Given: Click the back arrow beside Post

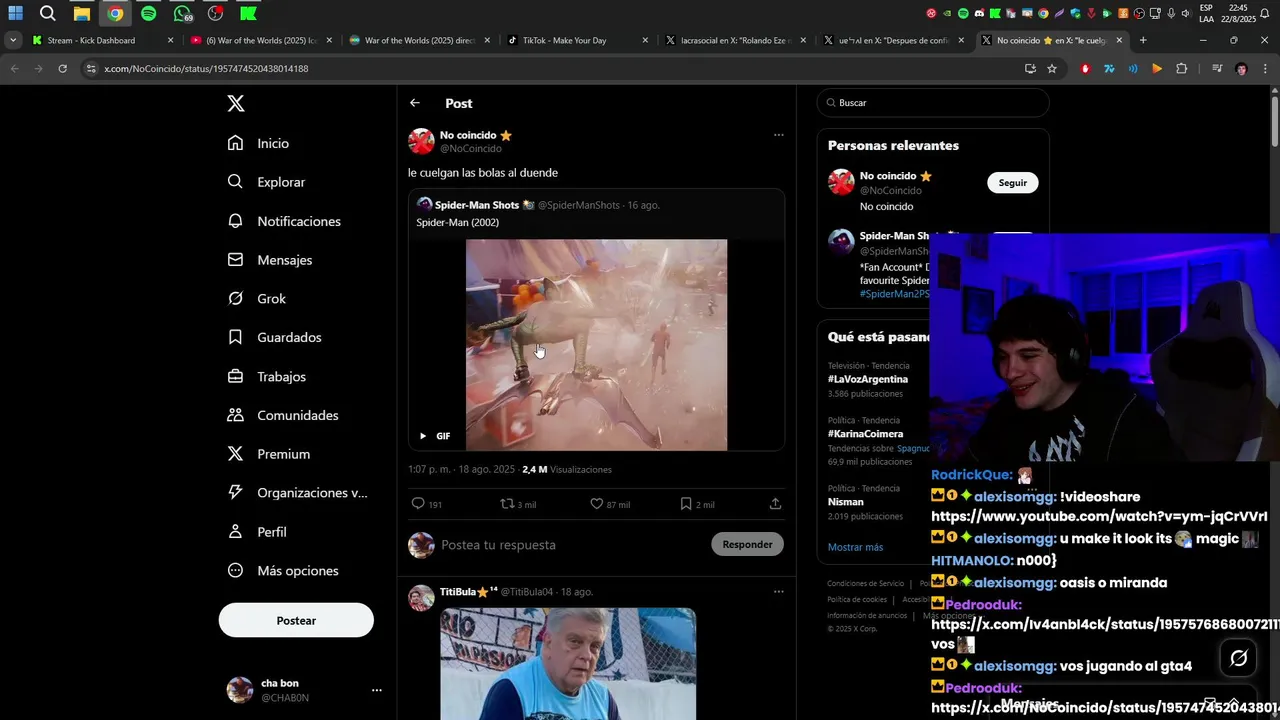Looking at the screenshot, I should click(415, 103).
